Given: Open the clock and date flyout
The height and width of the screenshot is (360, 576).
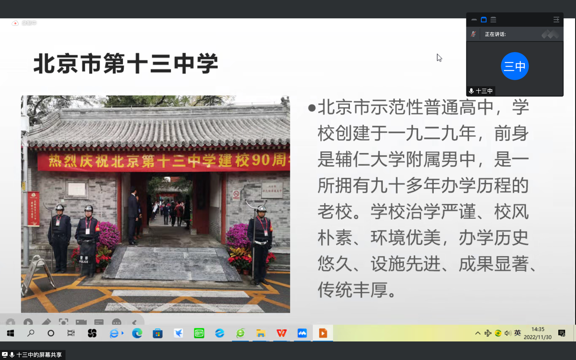Looking at the screenshot, I should 537,333.
